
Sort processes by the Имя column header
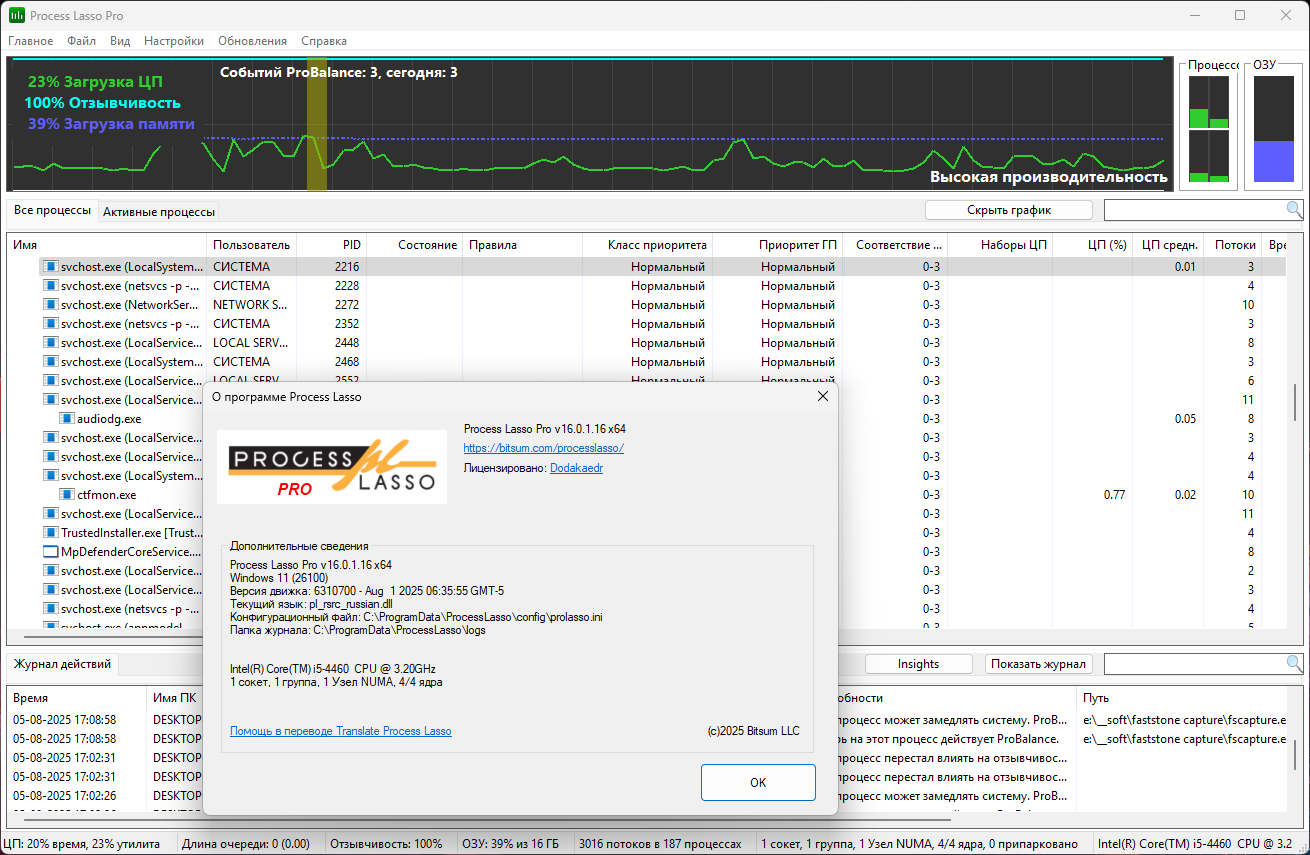(107, 245)
